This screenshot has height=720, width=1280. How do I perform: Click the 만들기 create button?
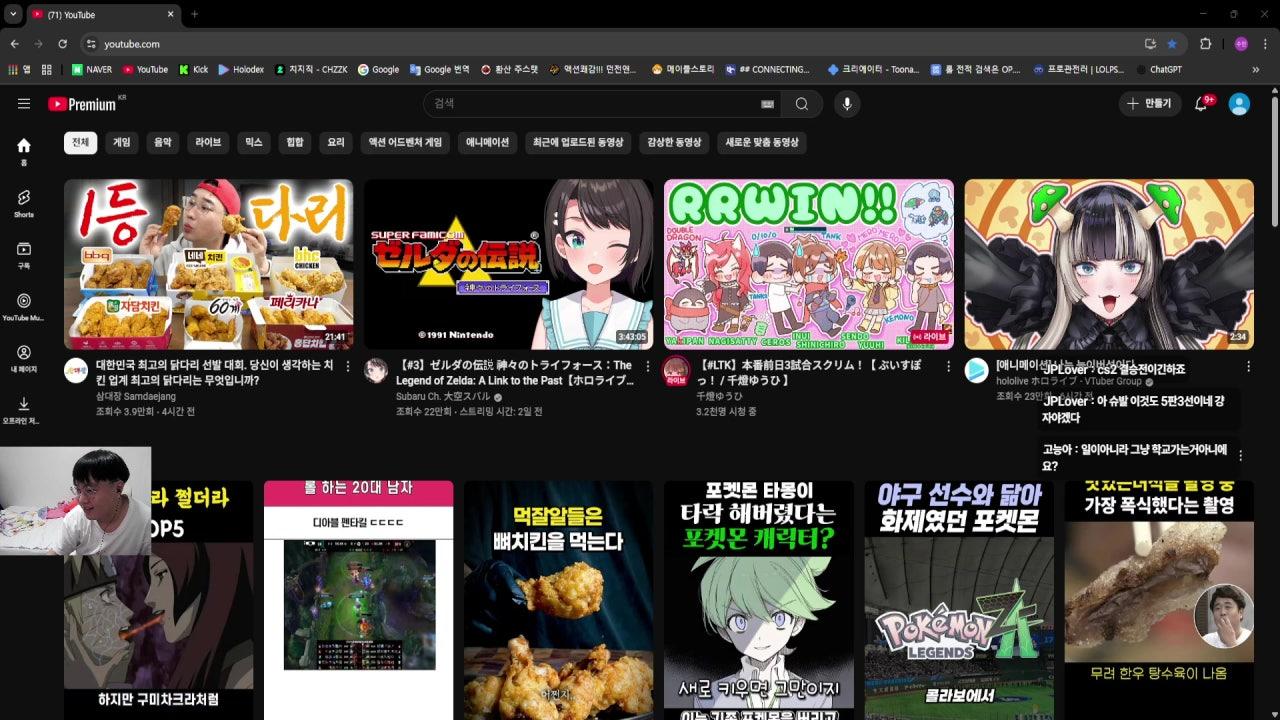coord(1150,104)
